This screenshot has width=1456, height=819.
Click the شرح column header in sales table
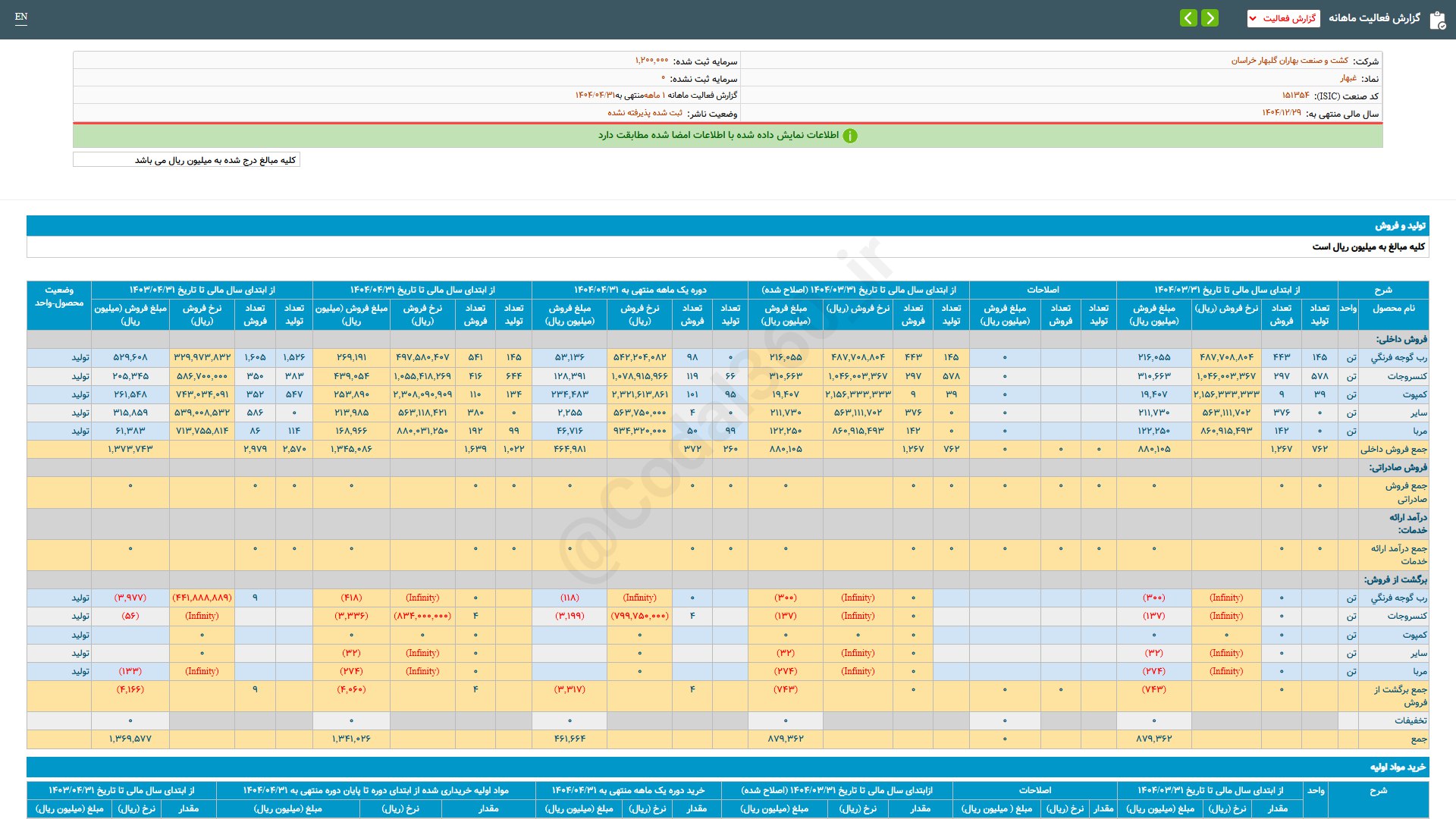[1382, 290]
